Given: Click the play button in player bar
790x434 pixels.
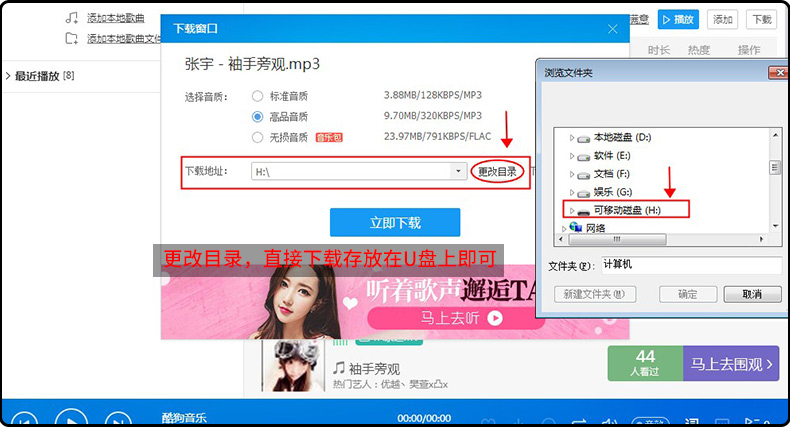Looking at the screenshot, I should click(x=71, y=422).
